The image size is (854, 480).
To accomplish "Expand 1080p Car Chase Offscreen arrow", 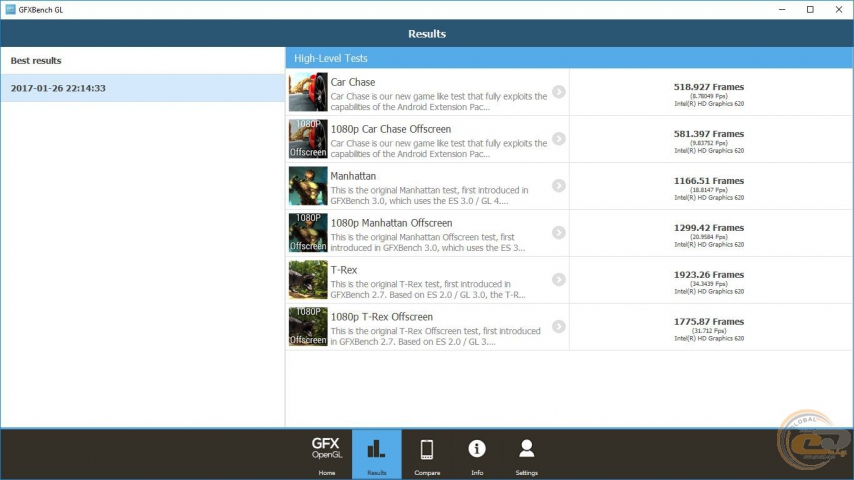I will point(558,139).
